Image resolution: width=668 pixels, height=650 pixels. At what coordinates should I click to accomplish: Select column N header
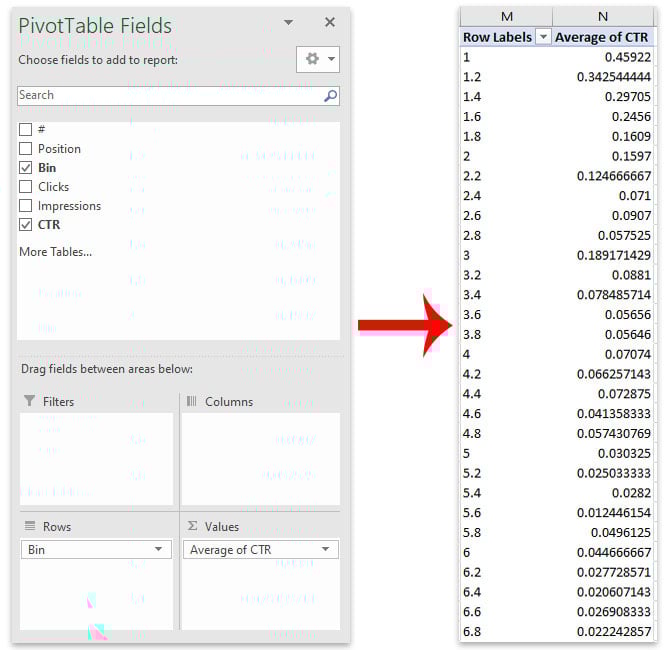point(602,17)
